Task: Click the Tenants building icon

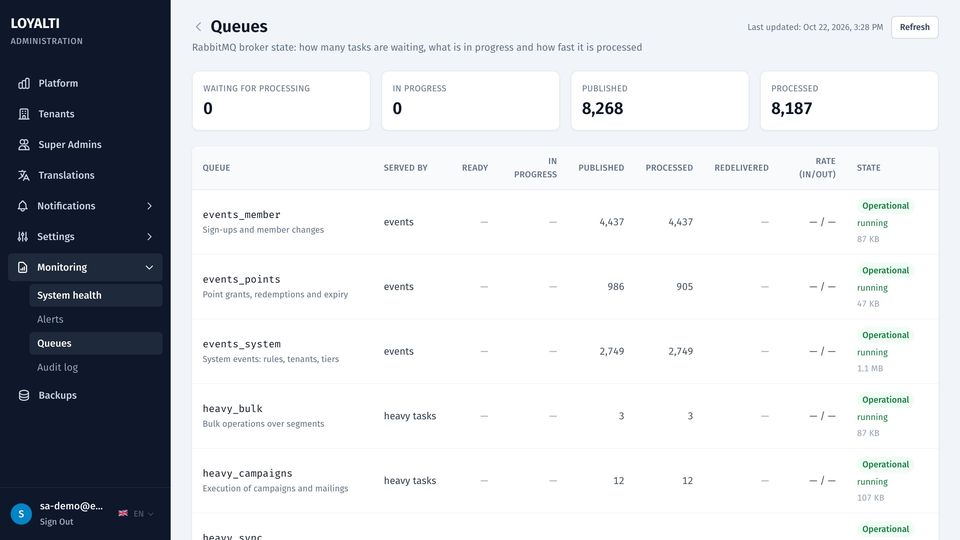Action: (24, 114)
